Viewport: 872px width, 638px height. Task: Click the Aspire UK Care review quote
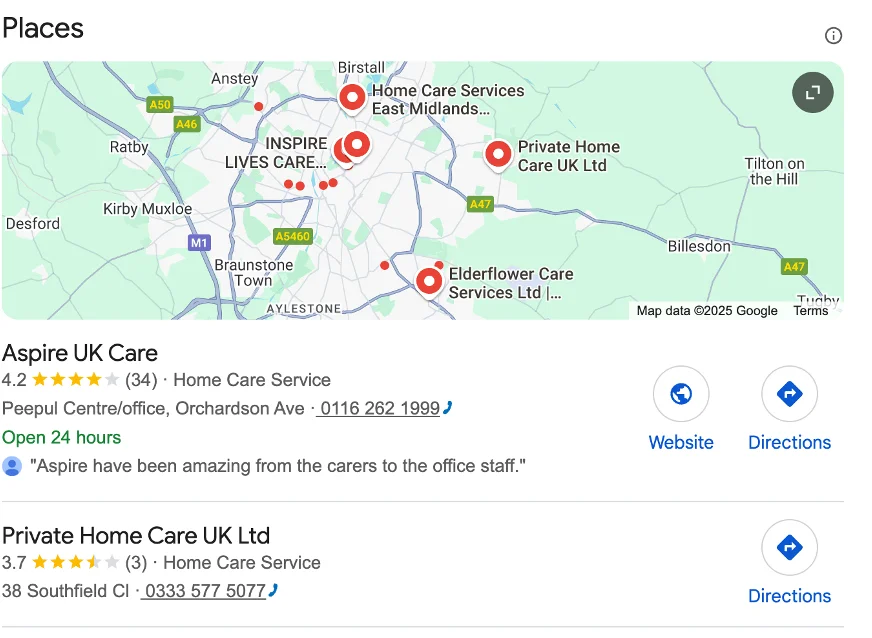pos(278,466)
